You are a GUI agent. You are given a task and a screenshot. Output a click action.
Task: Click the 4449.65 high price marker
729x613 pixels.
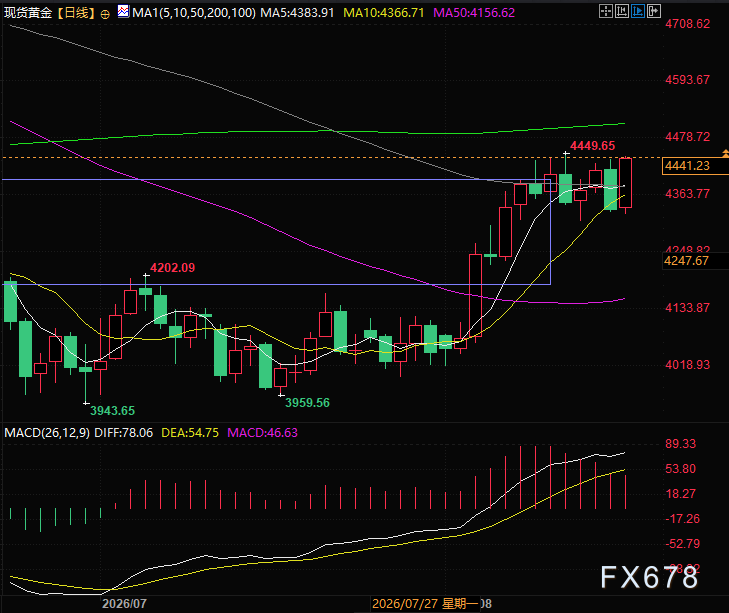click(592, 146)
